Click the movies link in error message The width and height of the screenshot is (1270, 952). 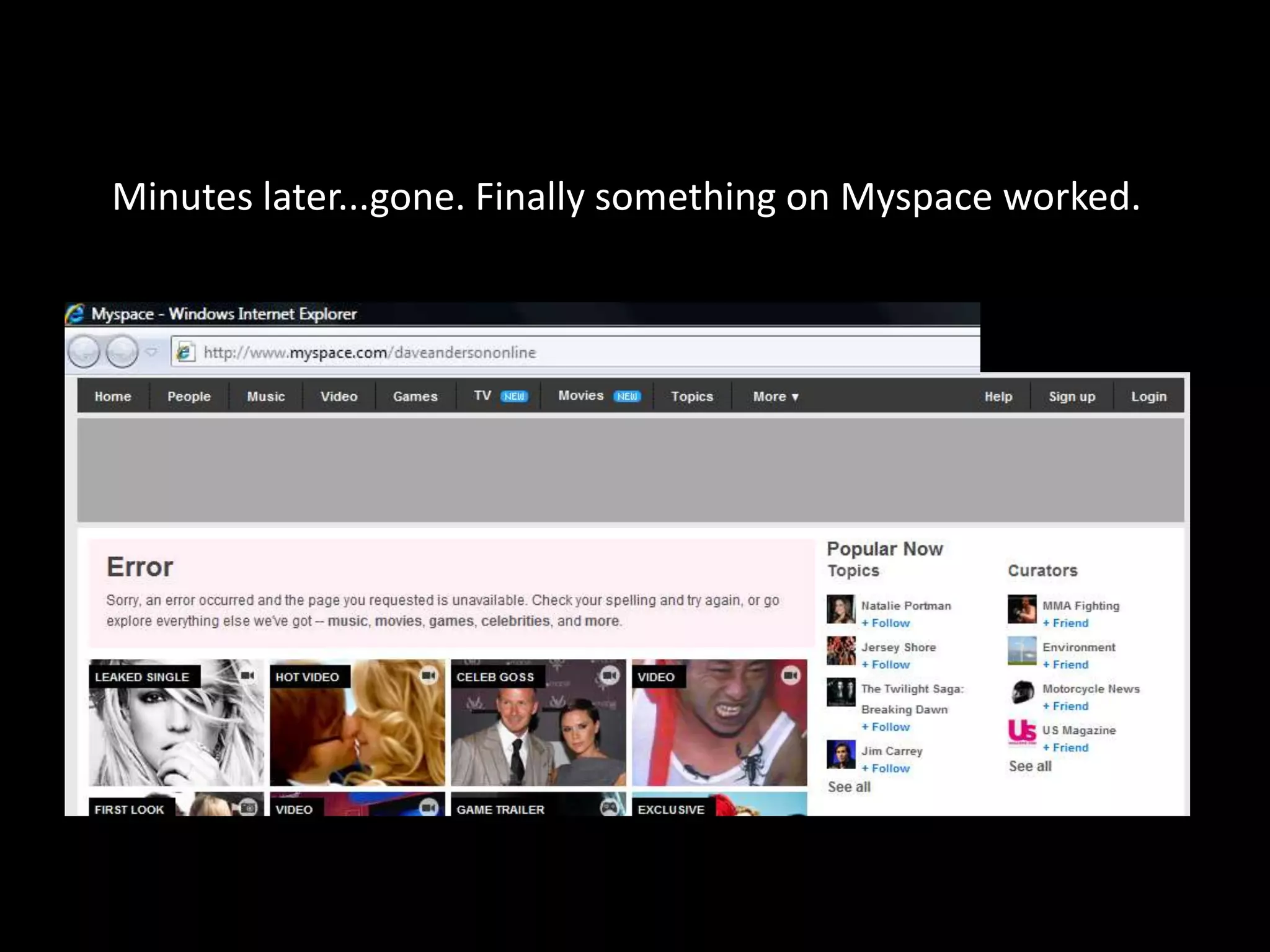point(398,620)
